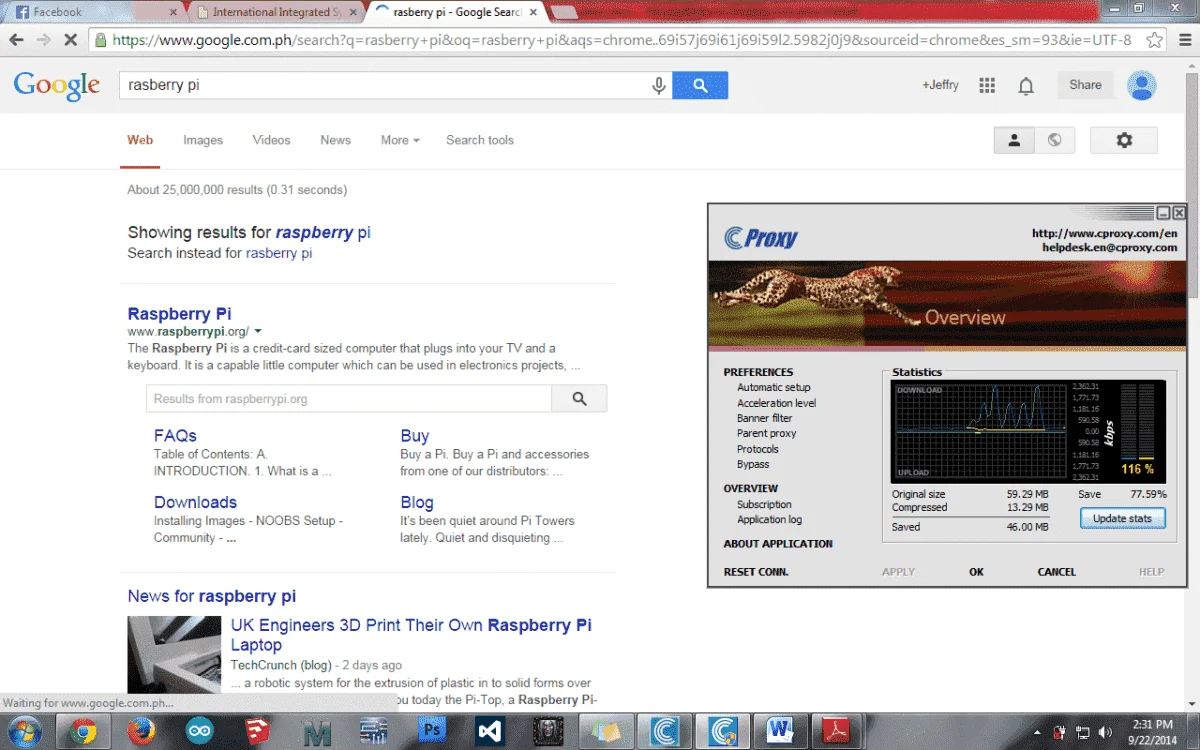Open the Raspberry Pi result title

pos(179,314)
